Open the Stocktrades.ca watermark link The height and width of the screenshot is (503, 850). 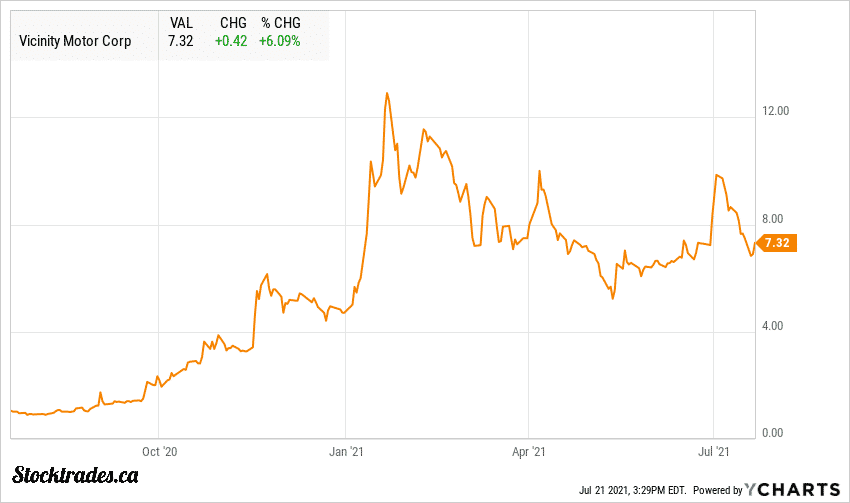(75, 474)
